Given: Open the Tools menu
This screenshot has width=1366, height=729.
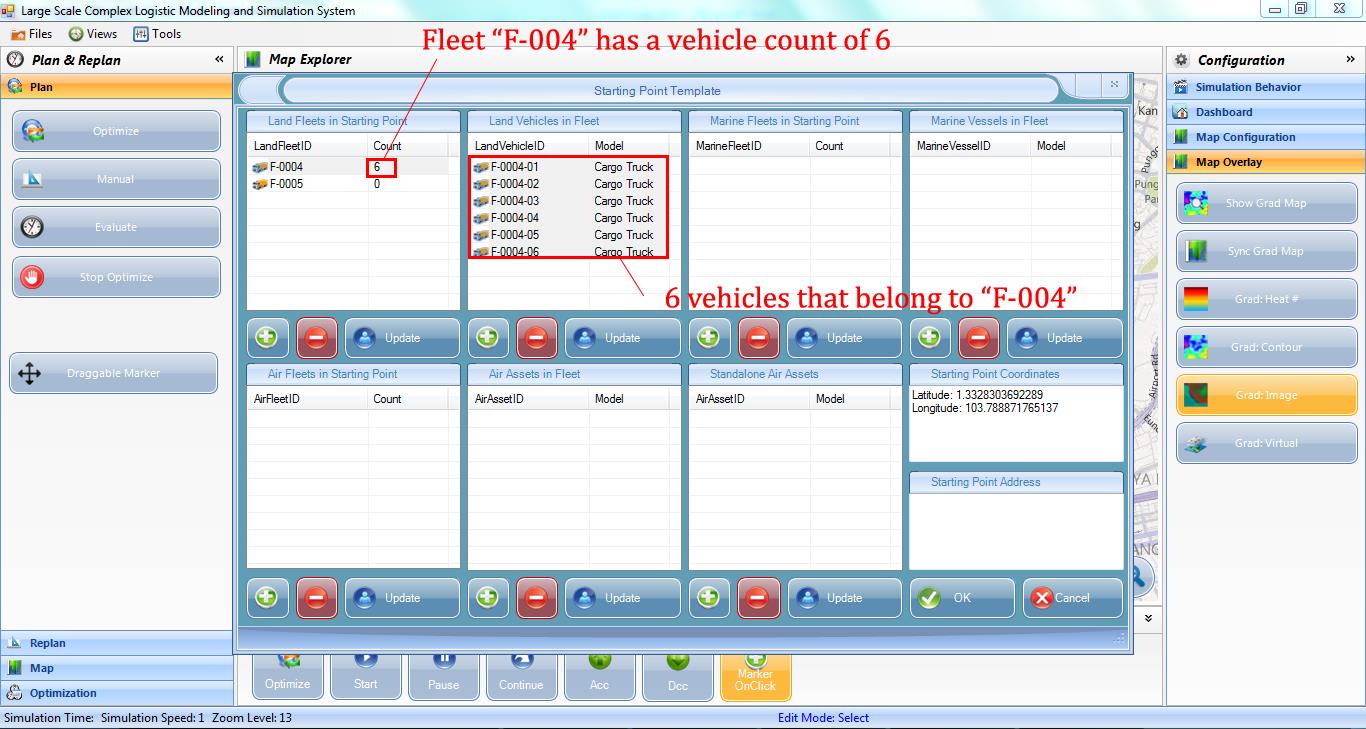Looking at the screenshot, I should coord(158,33).
